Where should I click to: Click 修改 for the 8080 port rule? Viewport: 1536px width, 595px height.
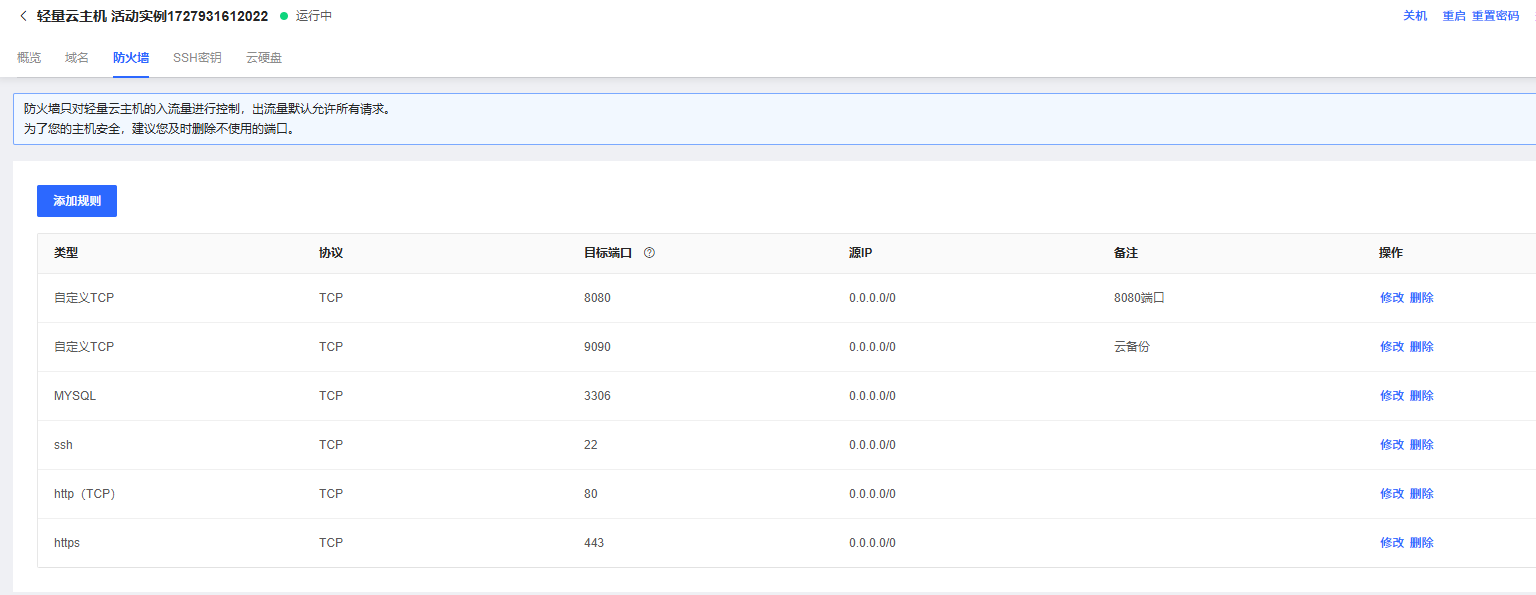pos(1392,298)
